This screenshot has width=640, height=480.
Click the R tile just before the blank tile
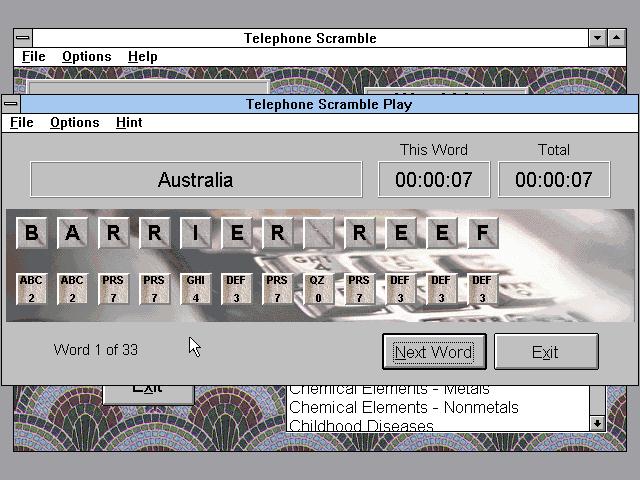(x=278, y=233)
